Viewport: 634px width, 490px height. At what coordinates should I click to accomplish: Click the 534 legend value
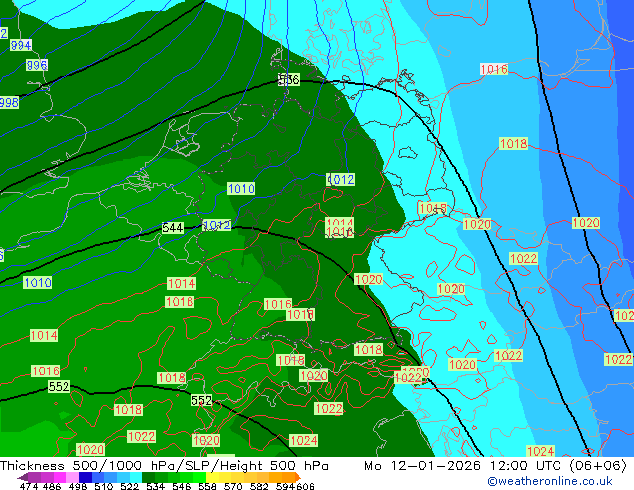(155, 486)
